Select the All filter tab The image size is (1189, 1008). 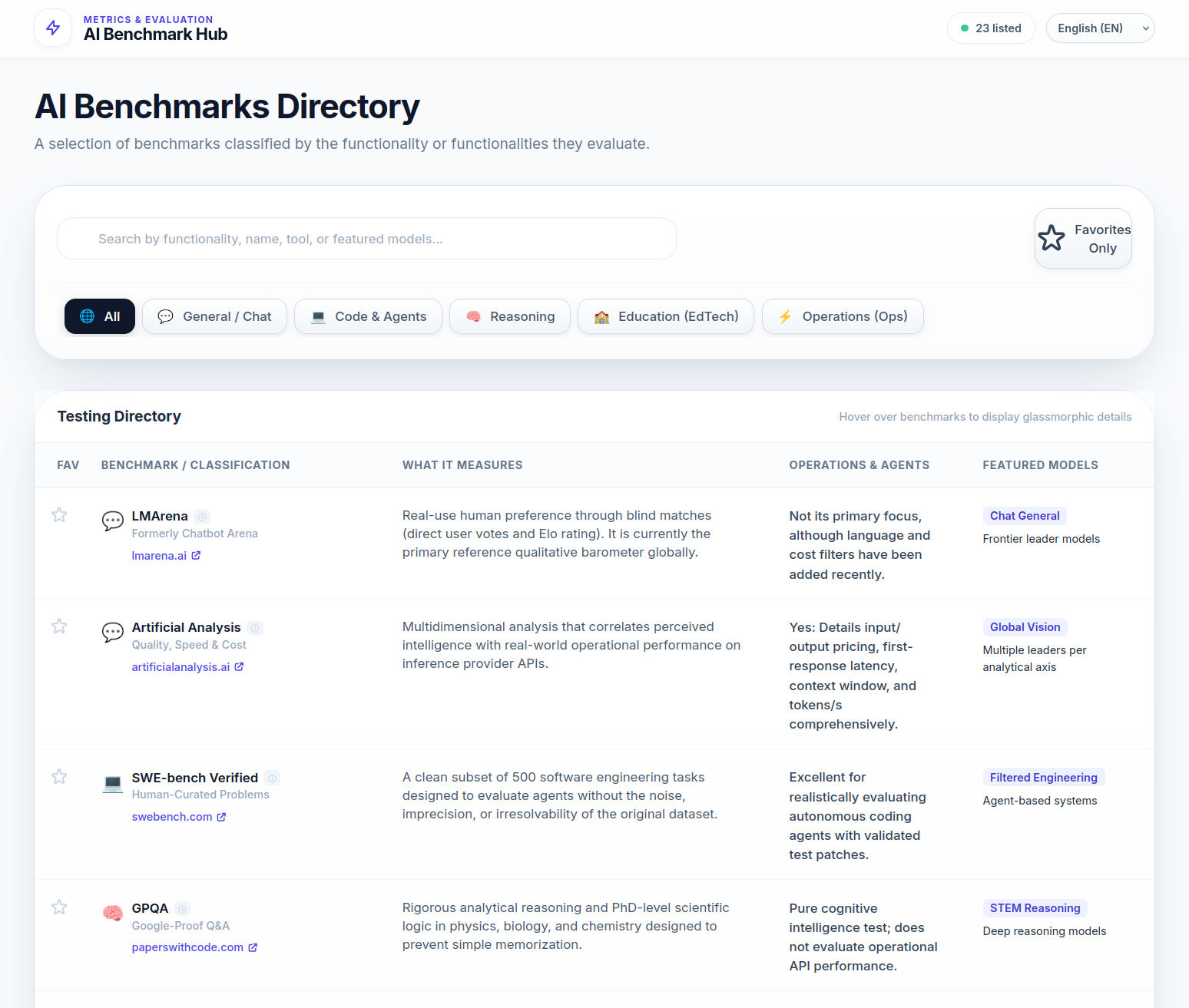pyautogui.click(x=100, y=316)
